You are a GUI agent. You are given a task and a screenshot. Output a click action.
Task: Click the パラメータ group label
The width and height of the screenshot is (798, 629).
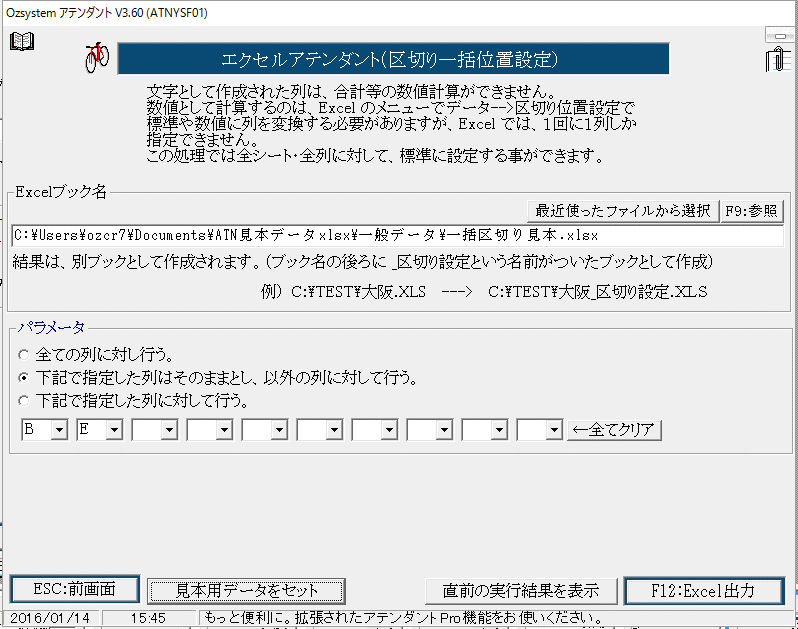pos(51,327)
